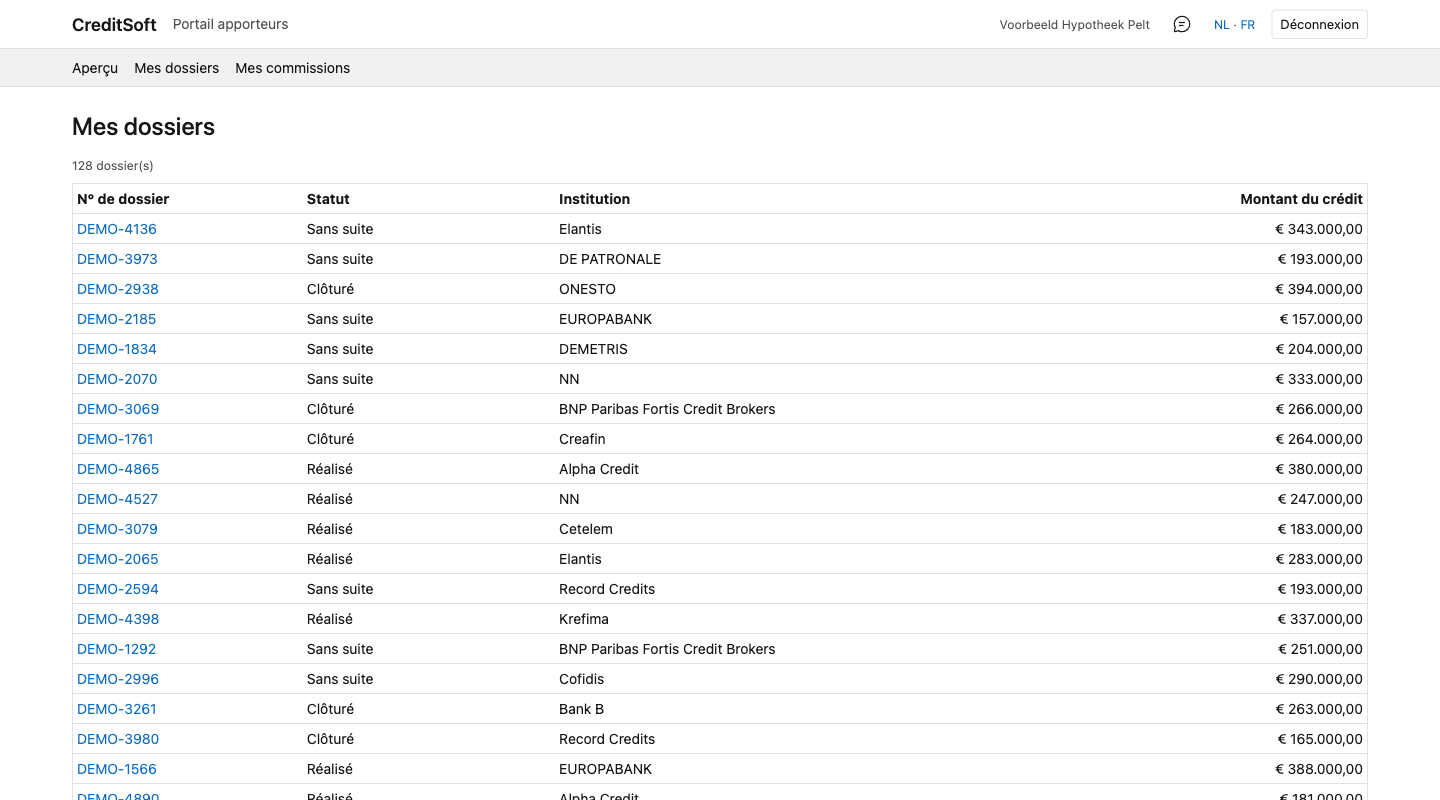Open dossier DEMO-2594
Viewport: 1440px width, 800px height.
coord(118,589)
